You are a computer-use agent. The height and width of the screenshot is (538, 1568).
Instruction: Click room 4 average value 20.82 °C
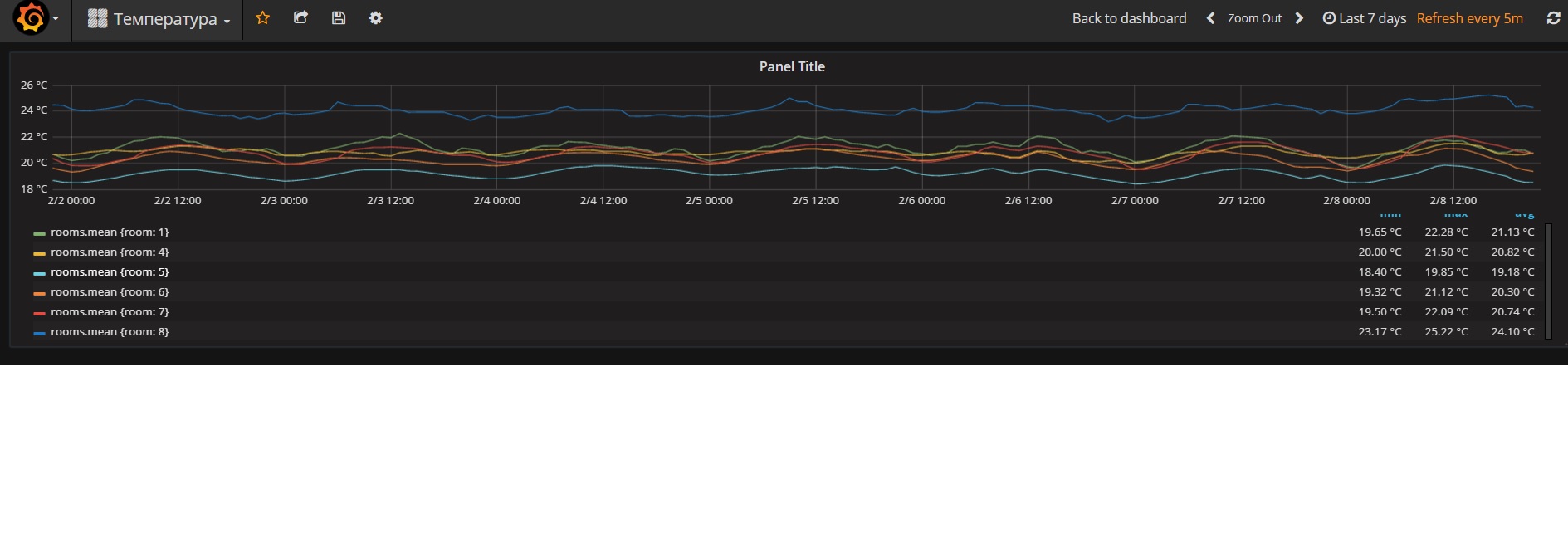tap(1512, 252)
